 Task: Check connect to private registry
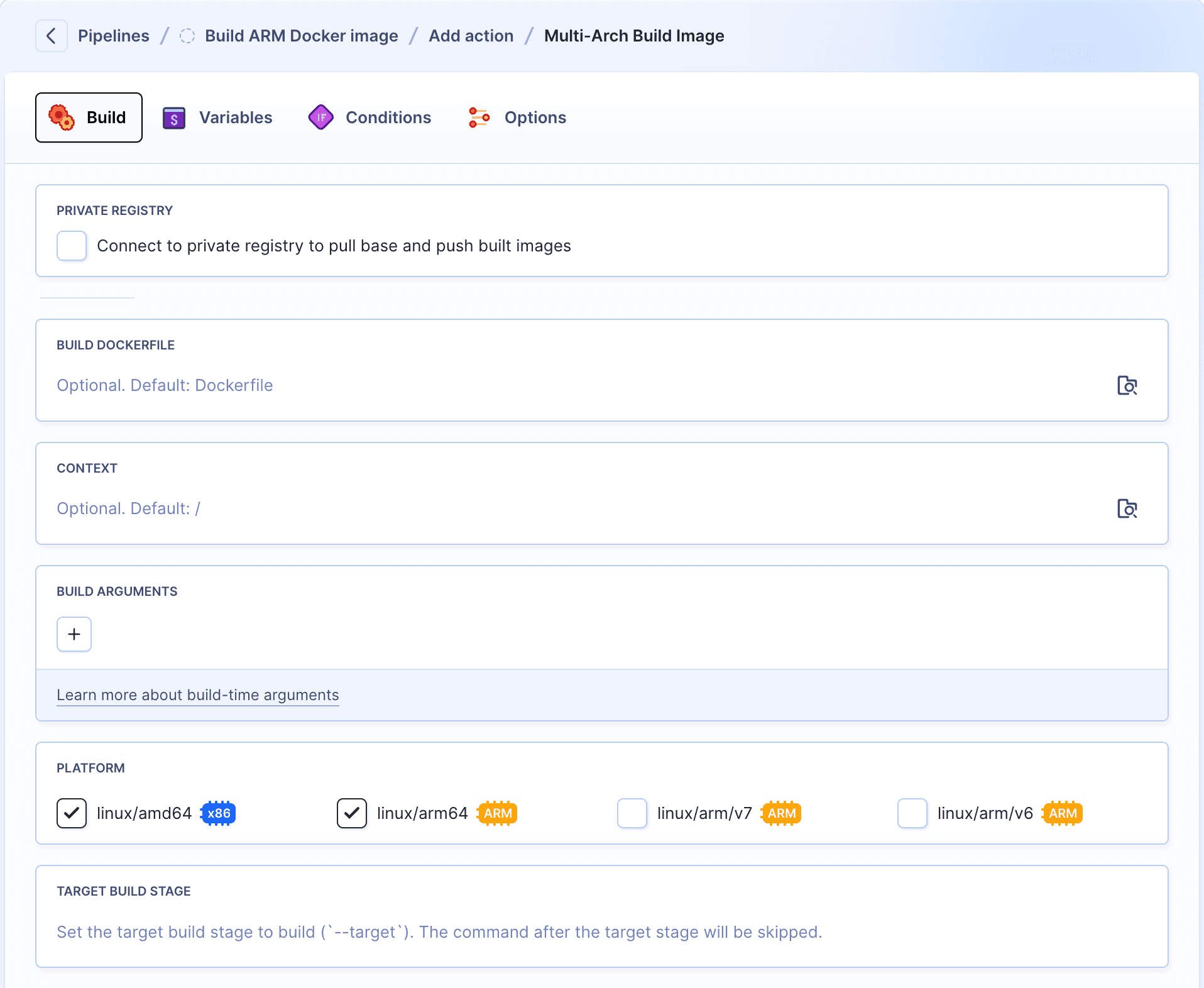(71, 246)
